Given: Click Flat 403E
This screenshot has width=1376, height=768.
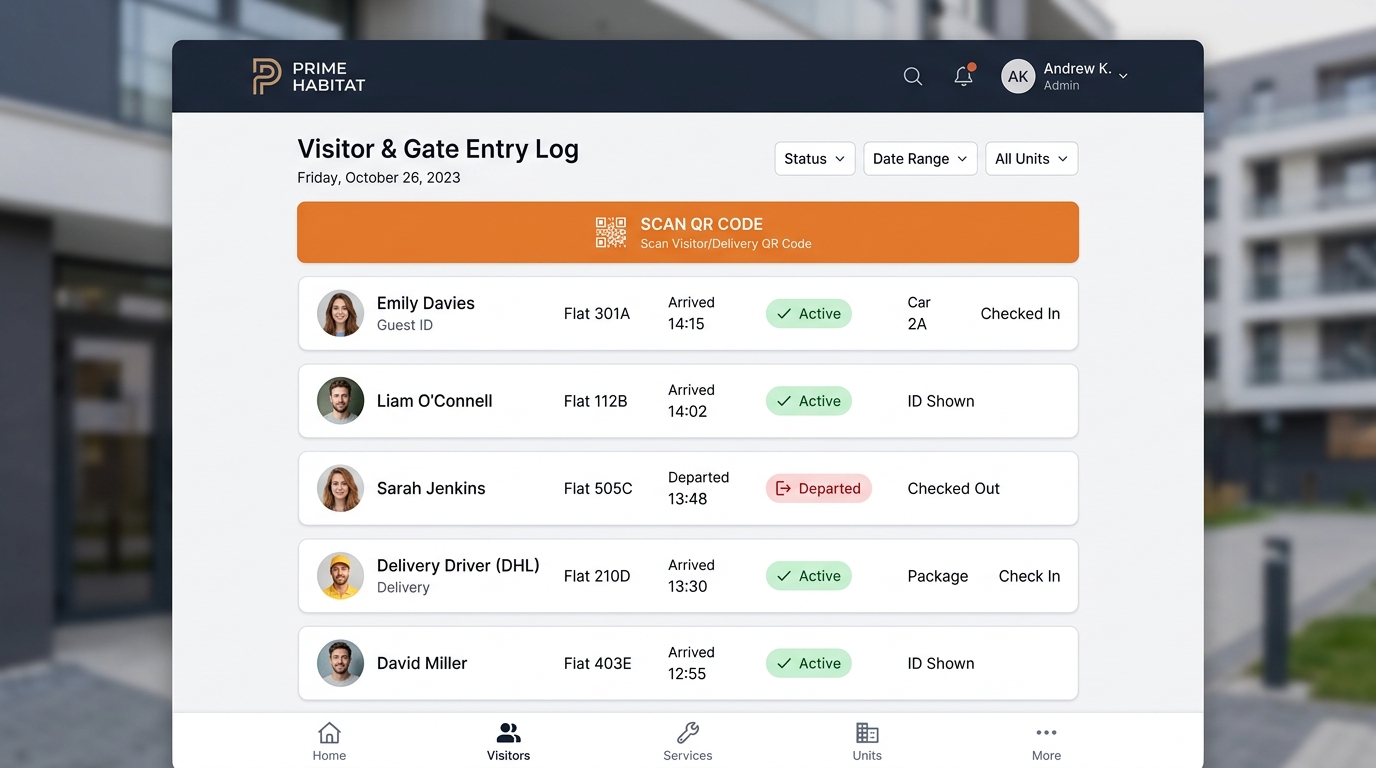Looking at the screenshot, I should (x=597, y=663).
